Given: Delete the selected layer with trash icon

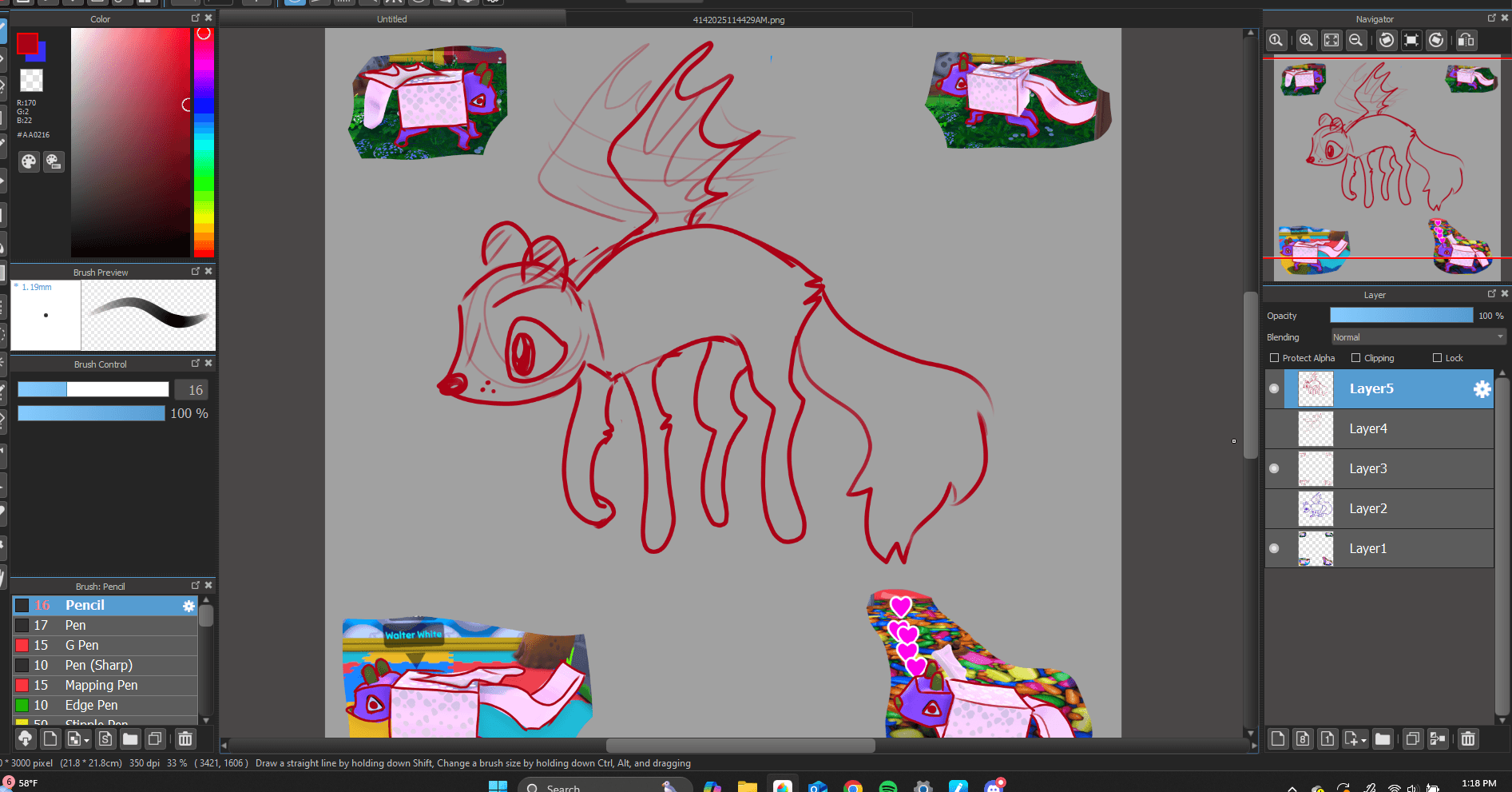Looking at the screenshot, I should [1468, 739].
